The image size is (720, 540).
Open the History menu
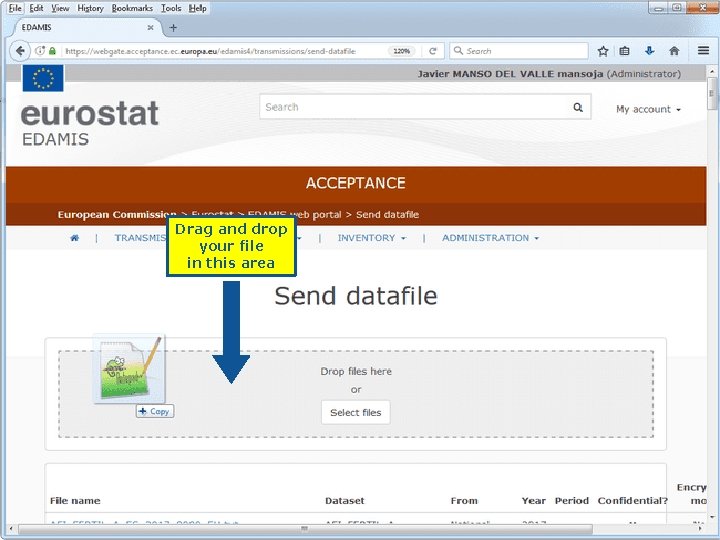pyautogui.click(x=90, y=8)
